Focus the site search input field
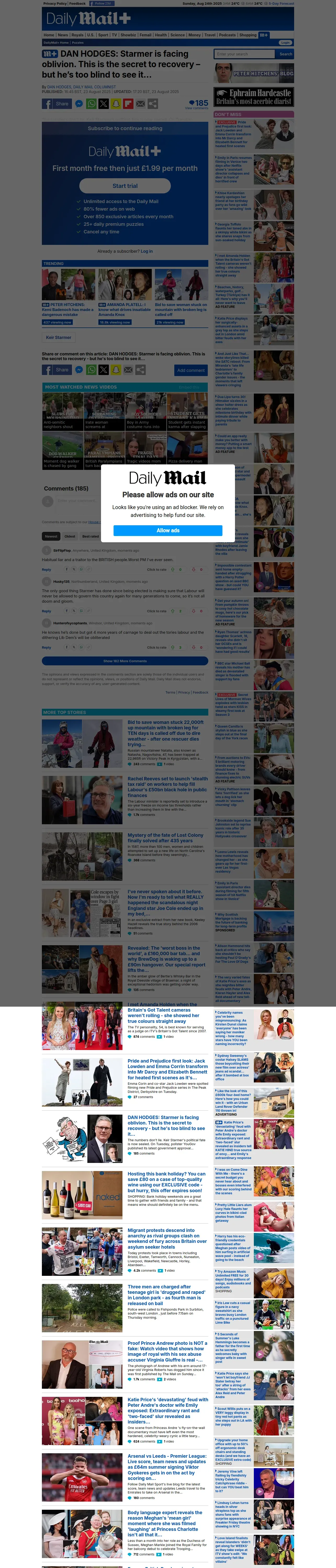This screenshot has height=1568, width=336. tap(244, 54)
